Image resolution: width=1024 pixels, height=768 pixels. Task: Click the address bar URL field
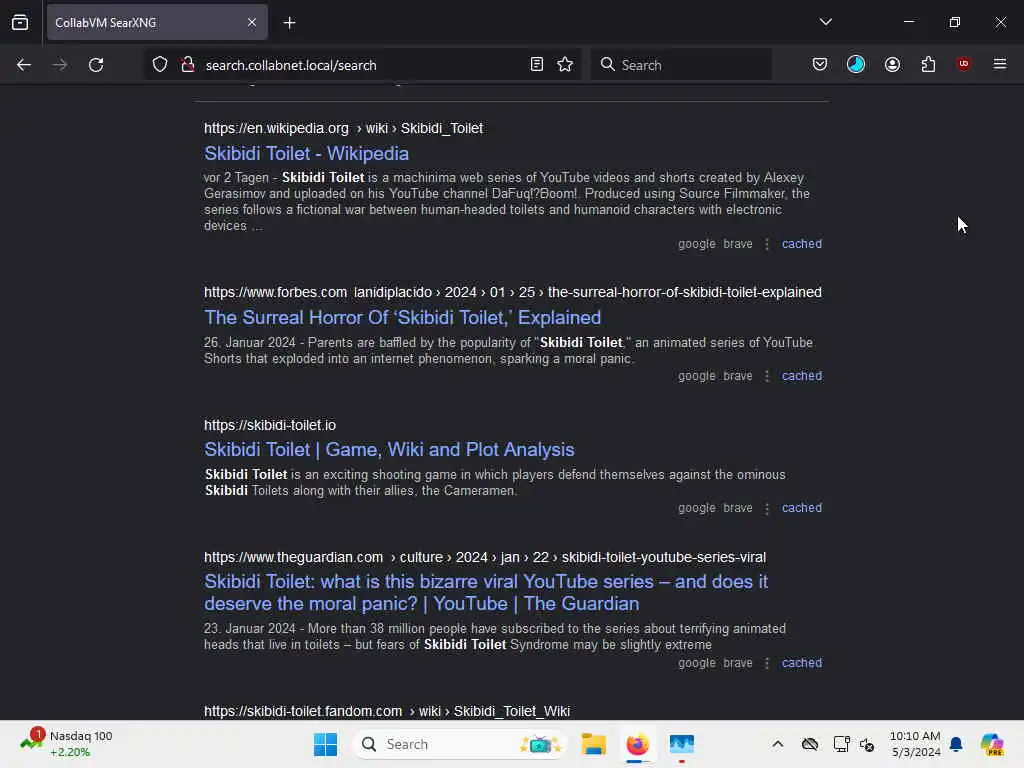click(x=362, y=65)
